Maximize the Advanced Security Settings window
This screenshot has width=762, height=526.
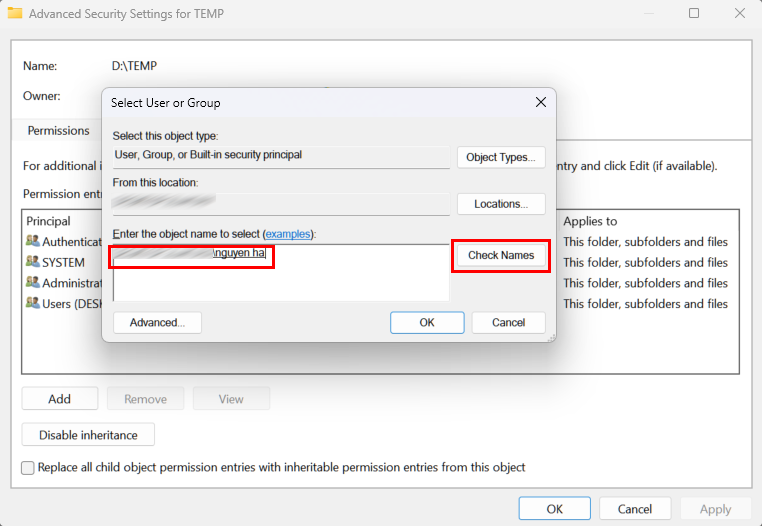click(694, 14)
